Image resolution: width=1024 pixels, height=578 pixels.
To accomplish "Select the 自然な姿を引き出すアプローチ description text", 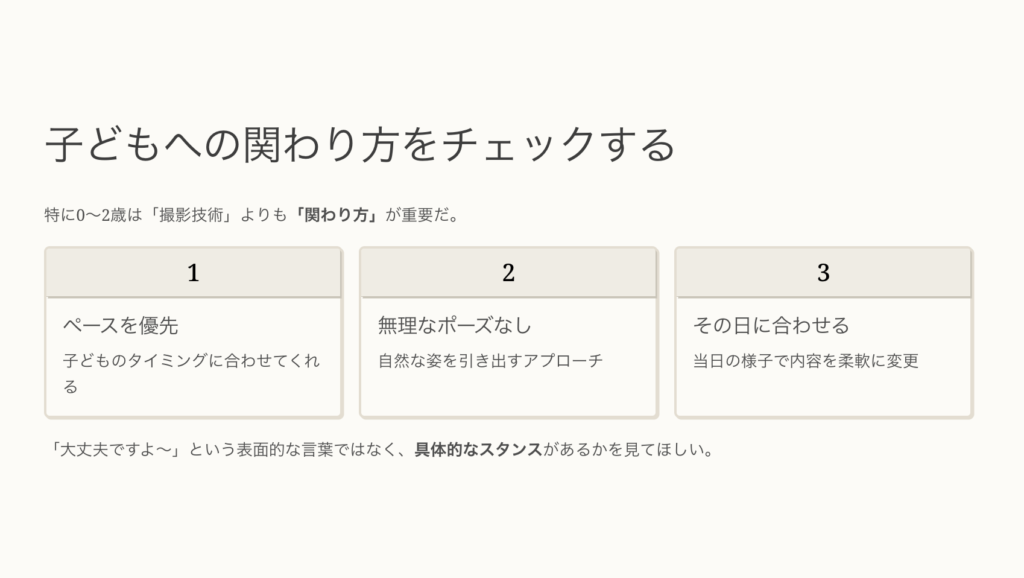I will pyautogui.click(x=490, y=361).
